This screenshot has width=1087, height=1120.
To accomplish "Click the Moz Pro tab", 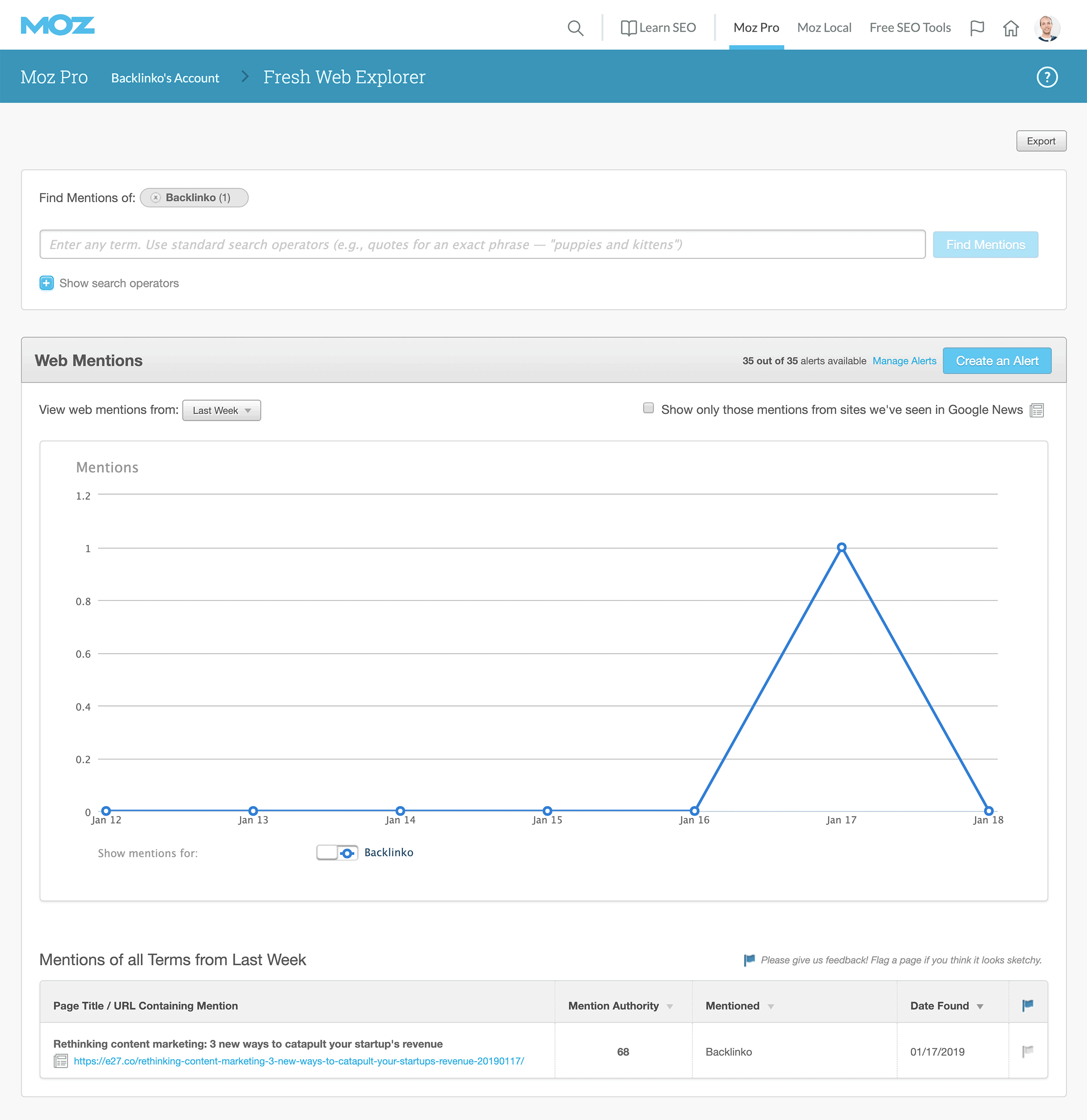I will click(x=755, y=27).
